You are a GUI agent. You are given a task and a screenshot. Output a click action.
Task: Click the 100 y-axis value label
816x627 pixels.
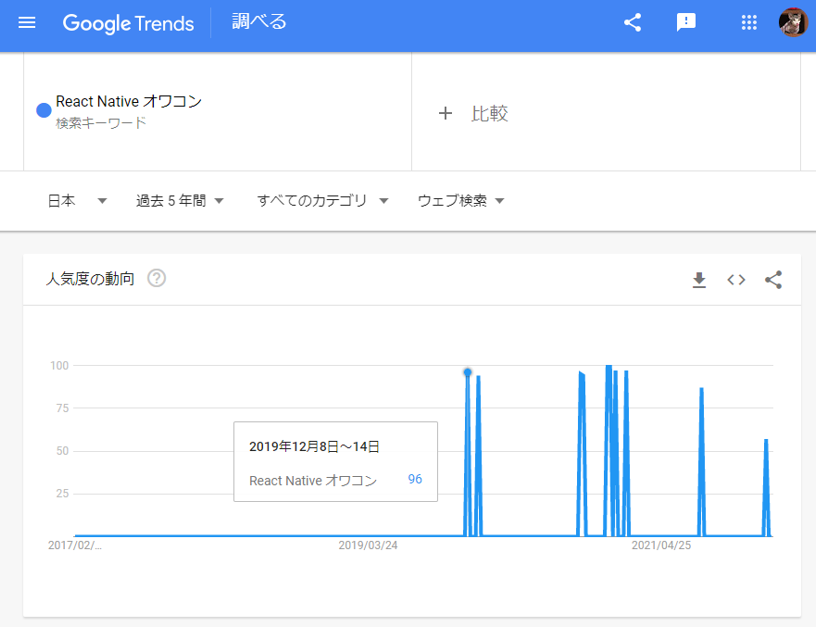point(59,366)
